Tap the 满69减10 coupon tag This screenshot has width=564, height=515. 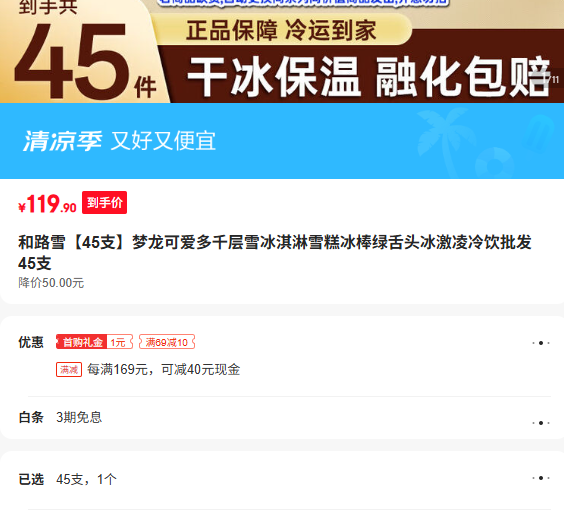(167, 342)
